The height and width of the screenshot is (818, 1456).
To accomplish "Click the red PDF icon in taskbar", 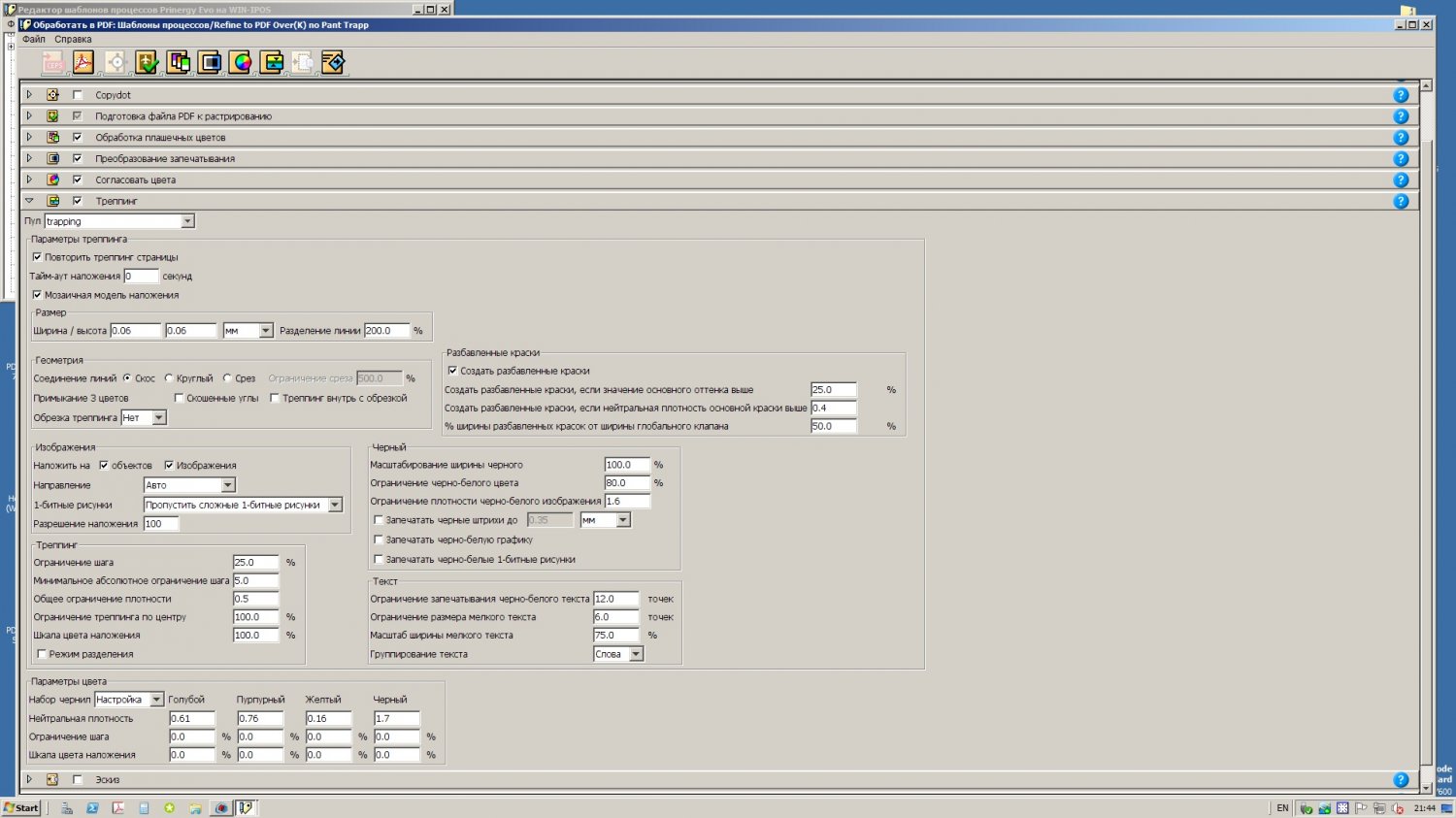I will [118, 807].
